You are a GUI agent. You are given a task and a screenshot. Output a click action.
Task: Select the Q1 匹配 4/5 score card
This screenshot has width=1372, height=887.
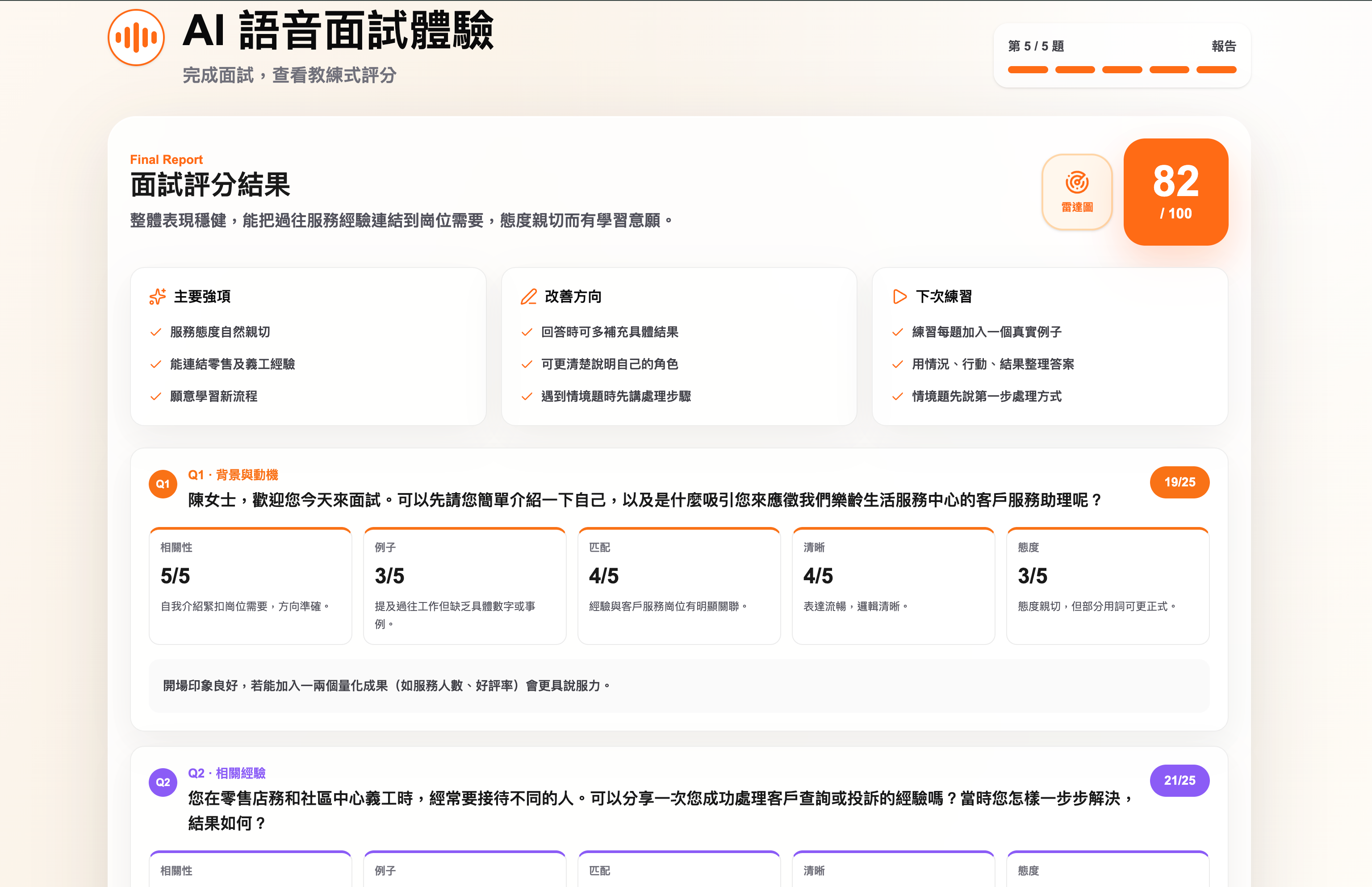pyautogui.click(x=678, y=586)
